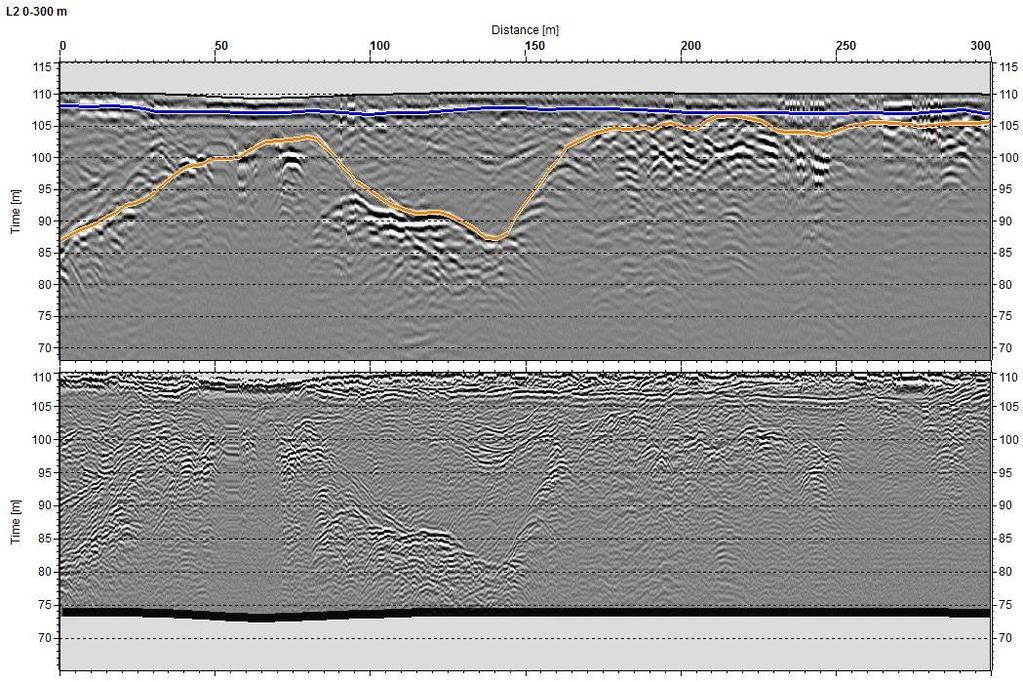Click 70 on lower panel's right axis

point(1005,638)
